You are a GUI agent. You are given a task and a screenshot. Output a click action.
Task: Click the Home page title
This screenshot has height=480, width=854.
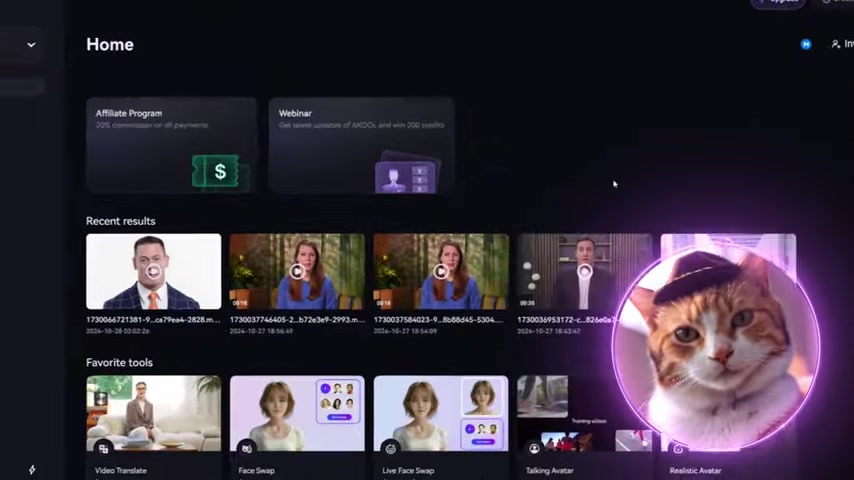tap(110, 45)
